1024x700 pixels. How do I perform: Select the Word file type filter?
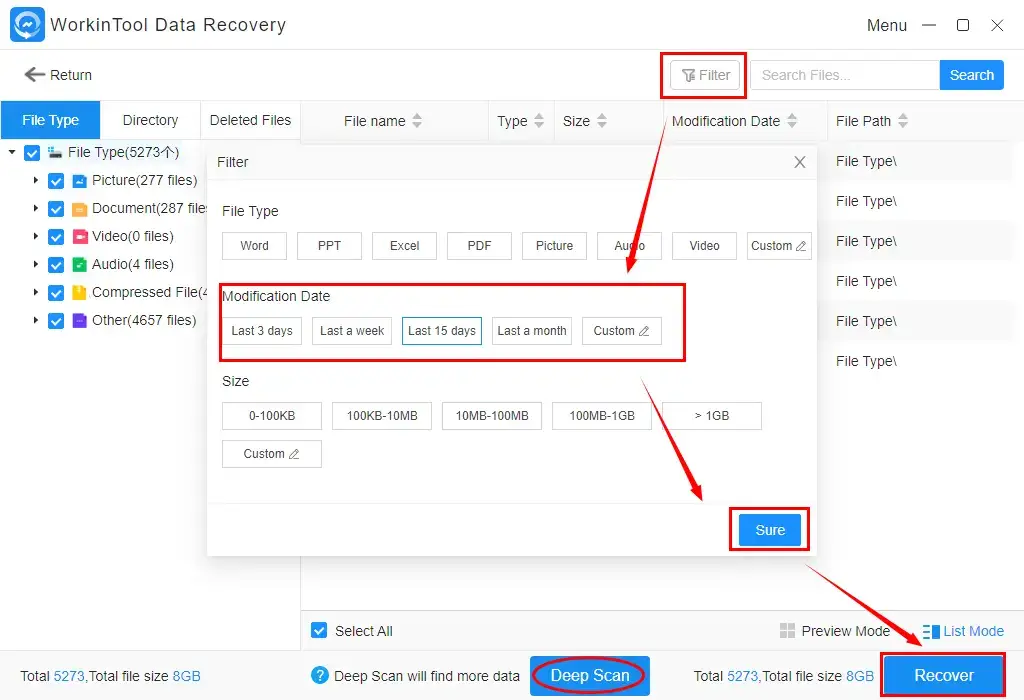tap(254, 246)
